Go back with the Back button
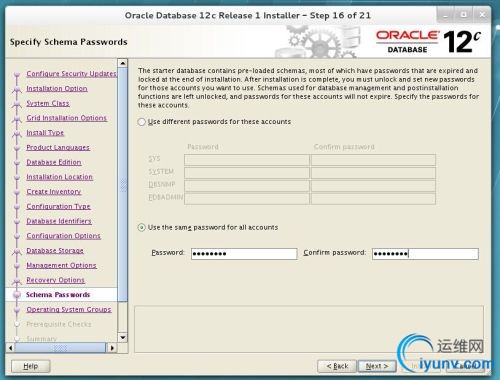Viewport: 500px width, 380px height. pyautogui.click(x=337, y=366)
